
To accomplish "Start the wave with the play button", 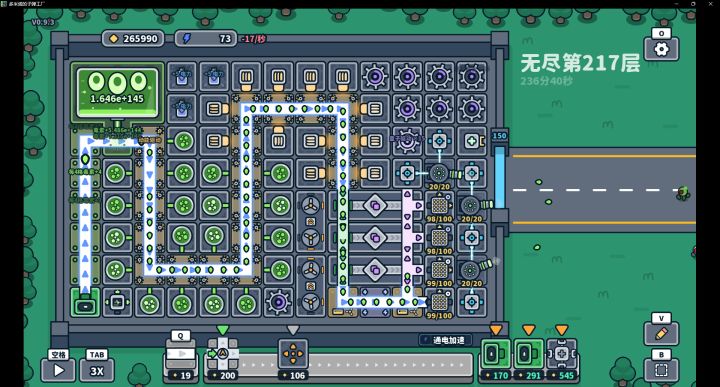I will coord(59,370).
